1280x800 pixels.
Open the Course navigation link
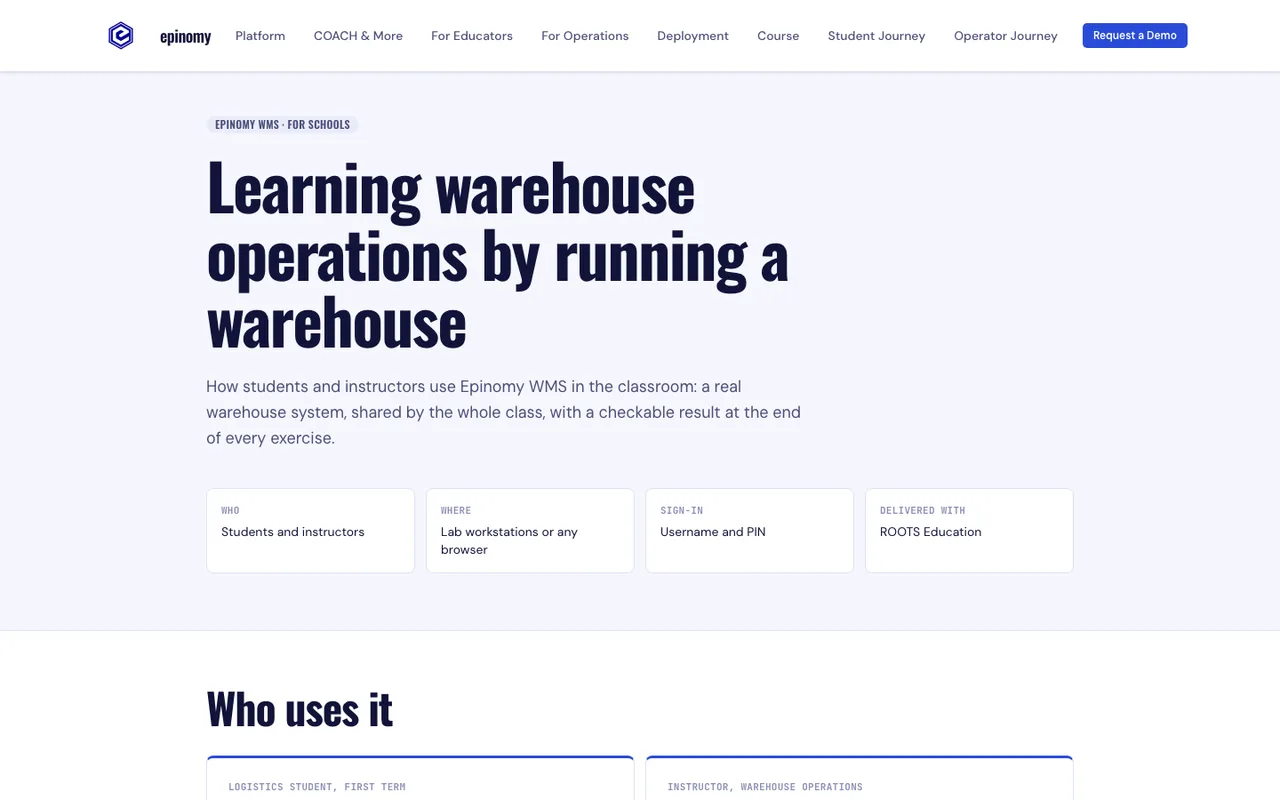click(x=778, y=36)
